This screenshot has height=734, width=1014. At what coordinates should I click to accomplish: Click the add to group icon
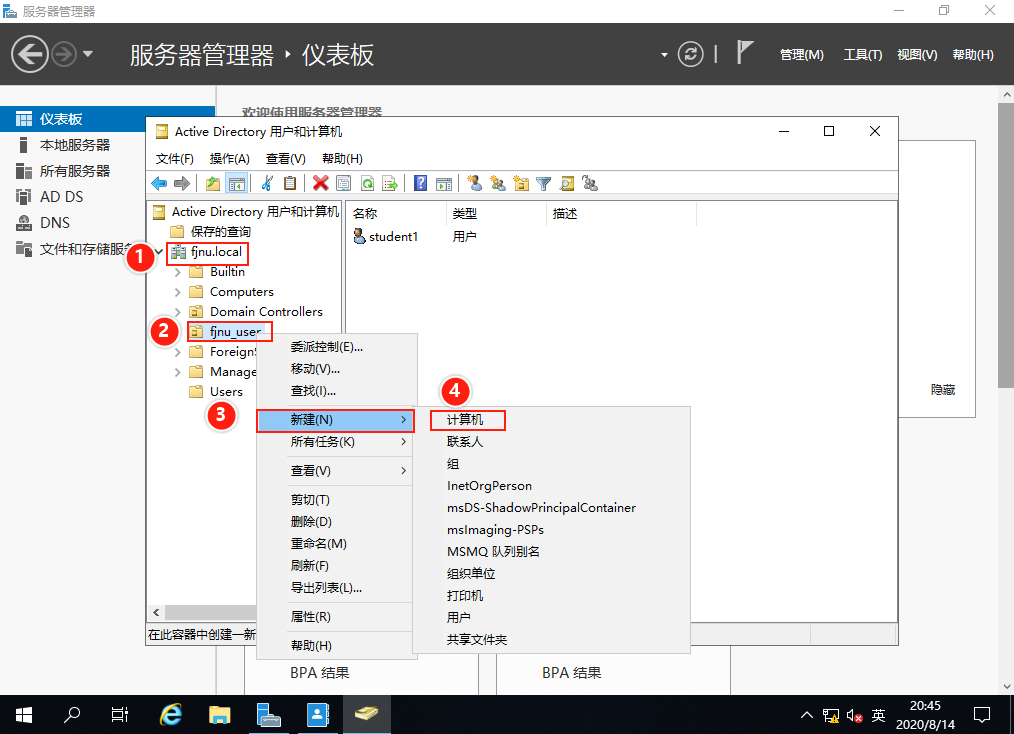(590, 184)
